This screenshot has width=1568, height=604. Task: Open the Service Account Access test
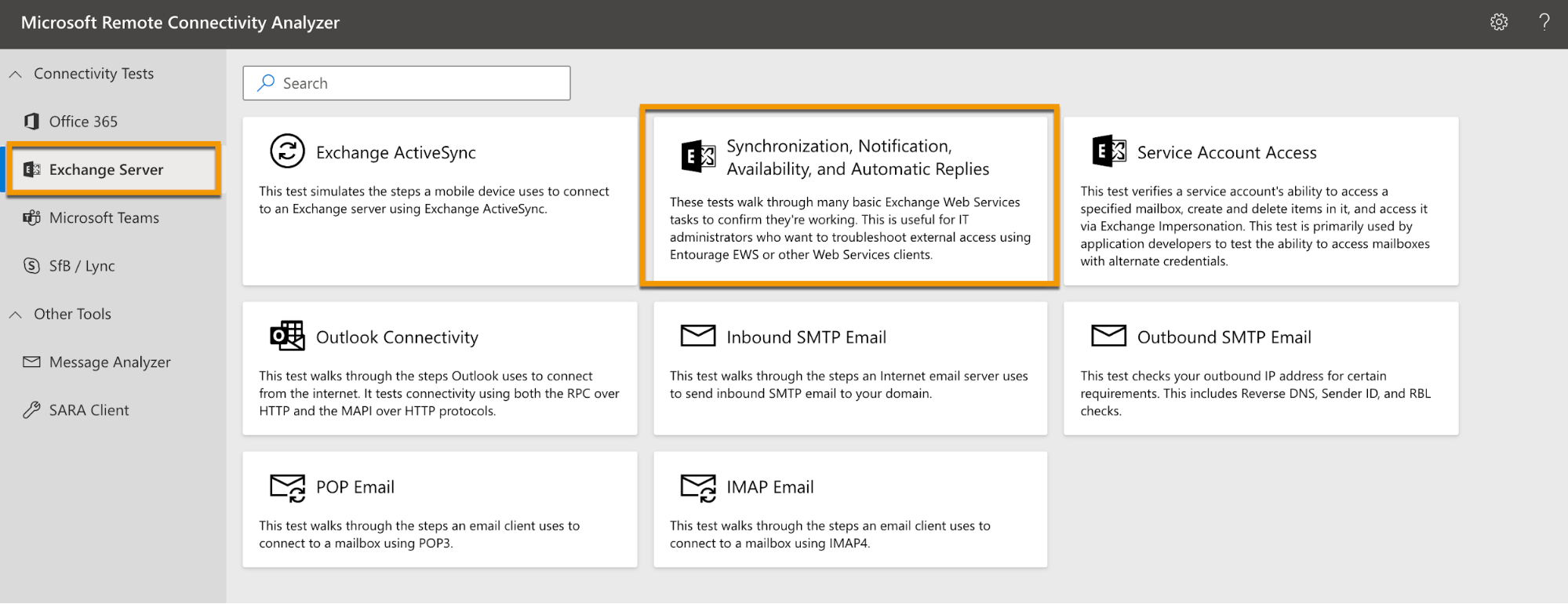tap(1261, 201)
